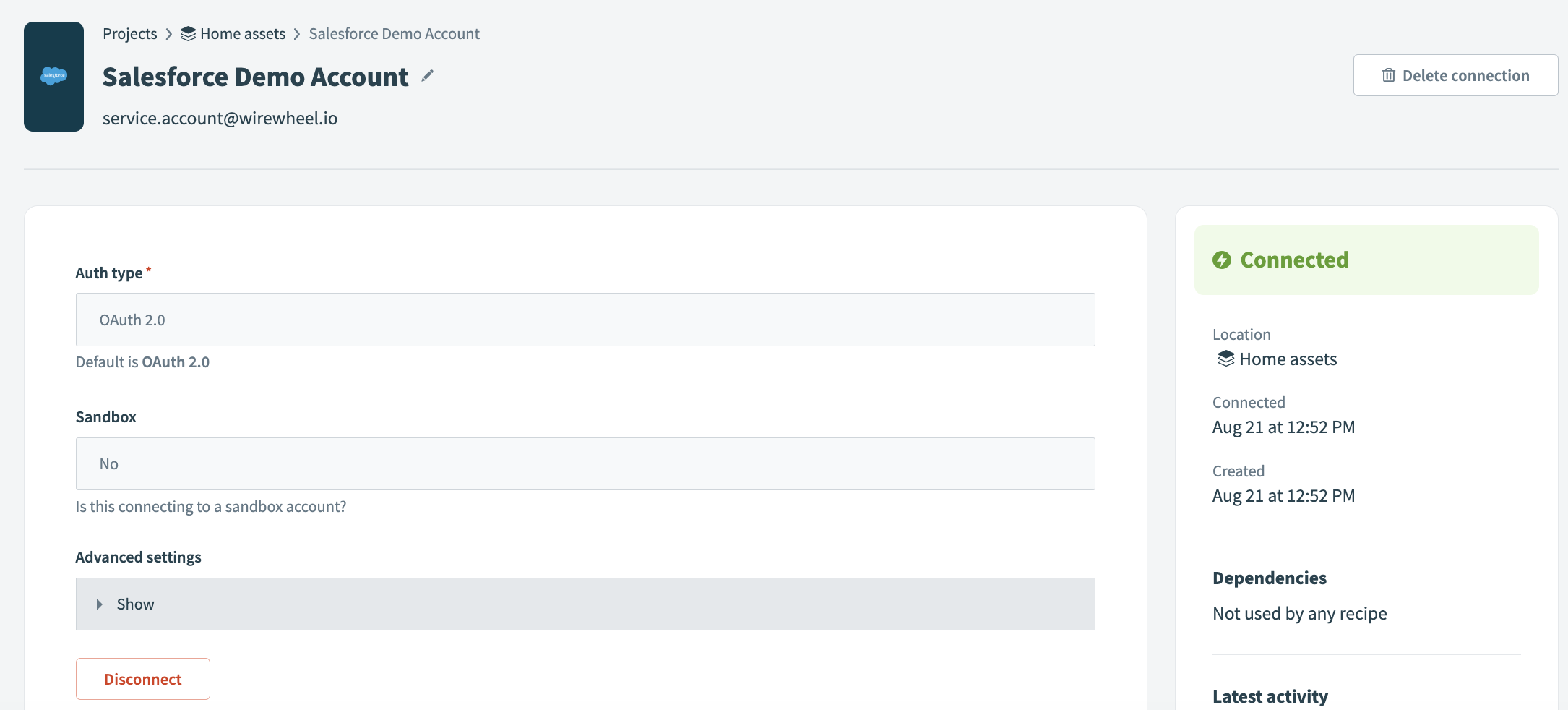The image size is (1568, 710).
Task: Click the Default is OAuth 2.0 hint
Action: click(x=142, y=362)
